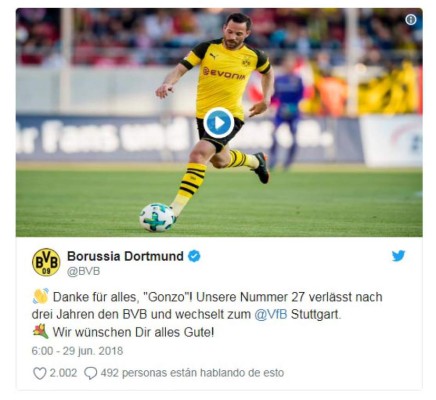Screen dimensions: 436x400
Task: Click the @BVB handle
Action: tap(83, 271)
